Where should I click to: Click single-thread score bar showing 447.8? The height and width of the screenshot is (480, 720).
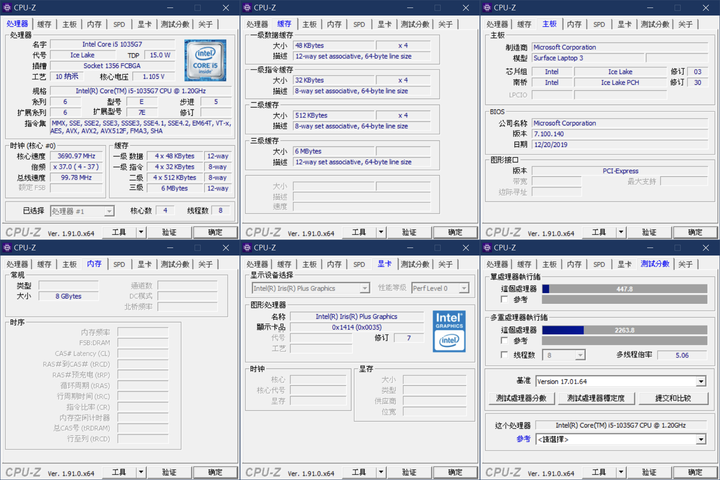624,289
